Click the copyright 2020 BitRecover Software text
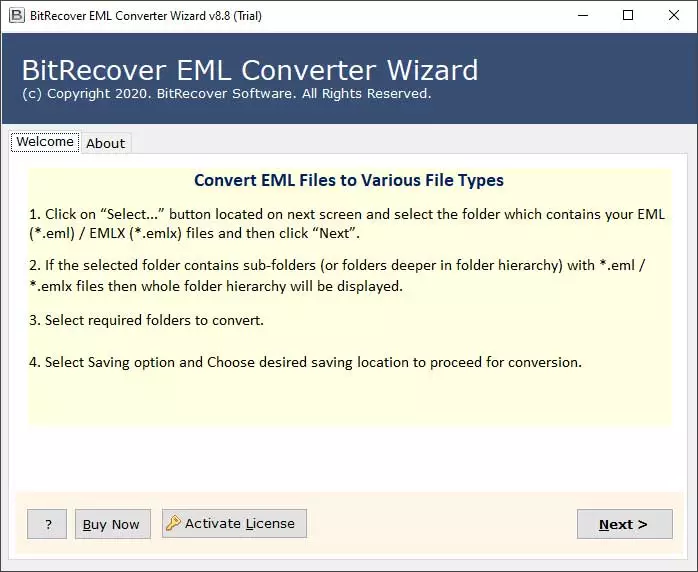Screen dimensions: 698x572 click(x=227, y=94)
